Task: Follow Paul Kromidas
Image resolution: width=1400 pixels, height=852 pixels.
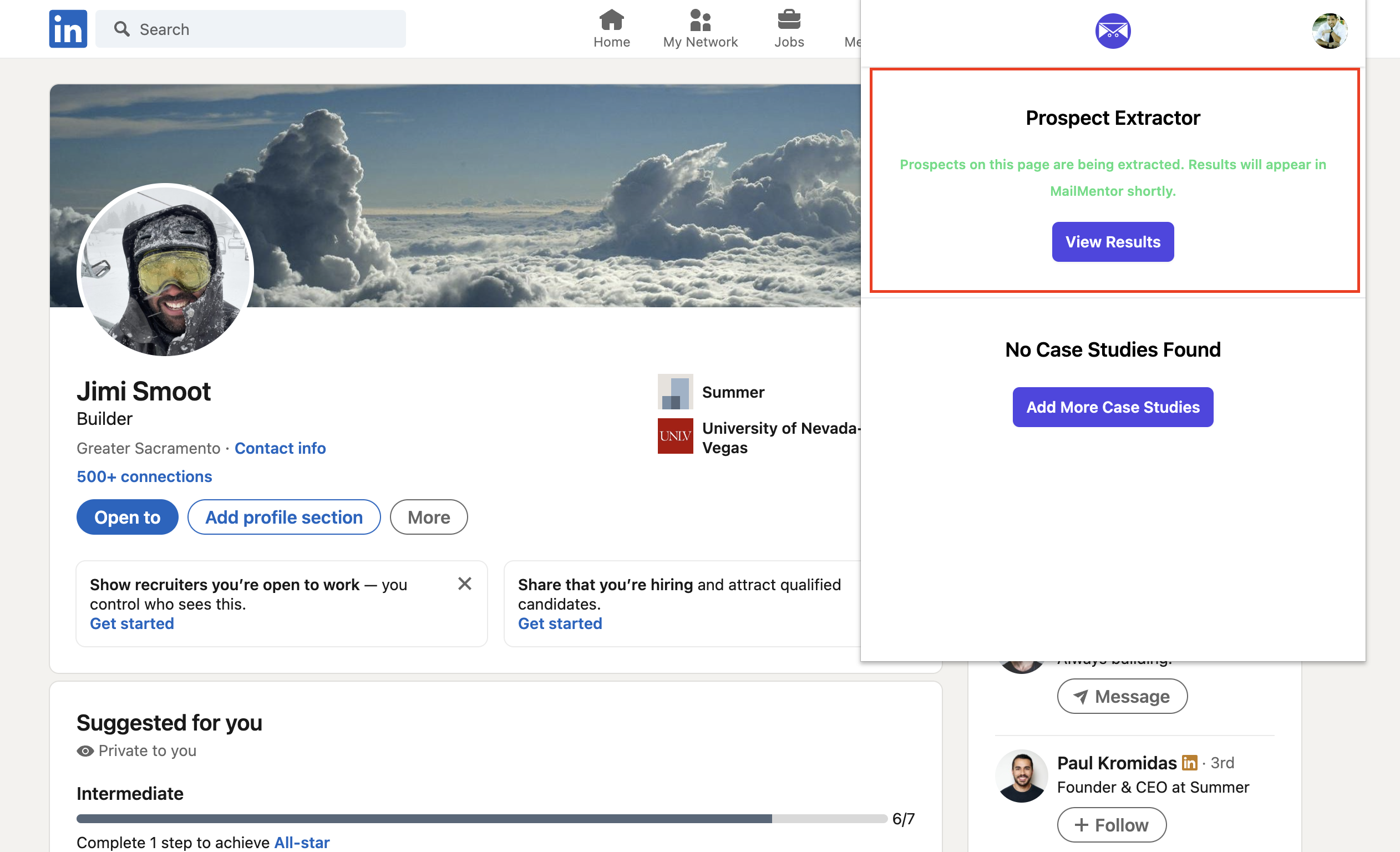Action: tap(1112, 825)
